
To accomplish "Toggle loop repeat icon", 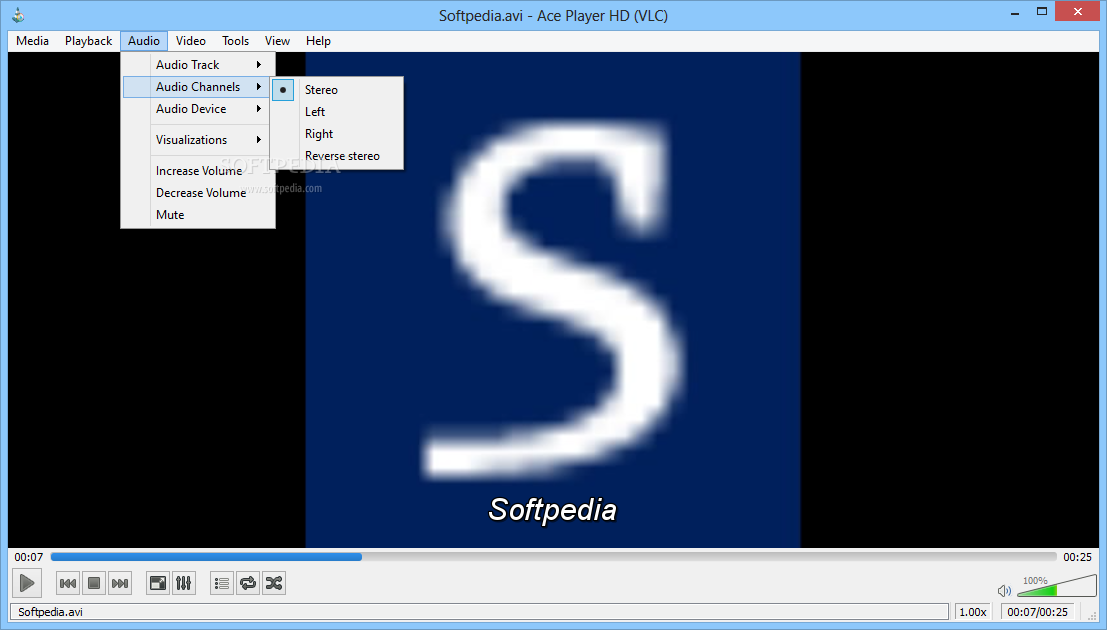I will tap(248, 583).
